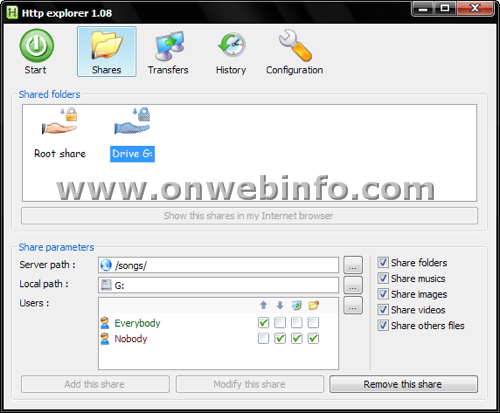Click the download arrow column header icon
The width and height of the screenshot is (500, 413).
pyautogui.click(x=280, y=305)
